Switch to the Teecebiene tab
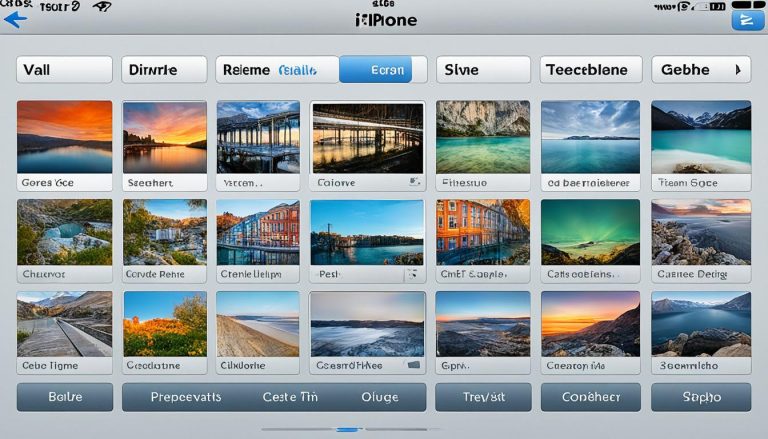 (x=590, y=70)
